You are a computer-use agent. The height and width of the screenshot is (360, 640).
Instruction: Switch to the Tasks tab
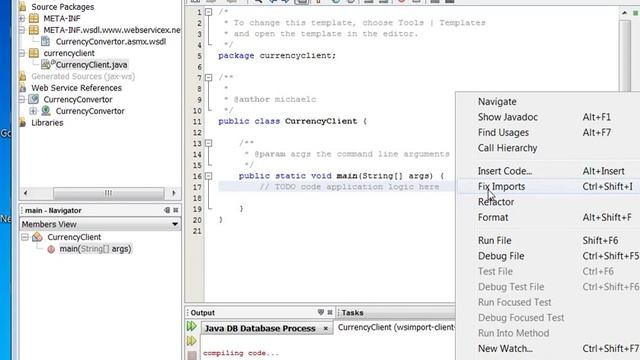tap(352, 313)
